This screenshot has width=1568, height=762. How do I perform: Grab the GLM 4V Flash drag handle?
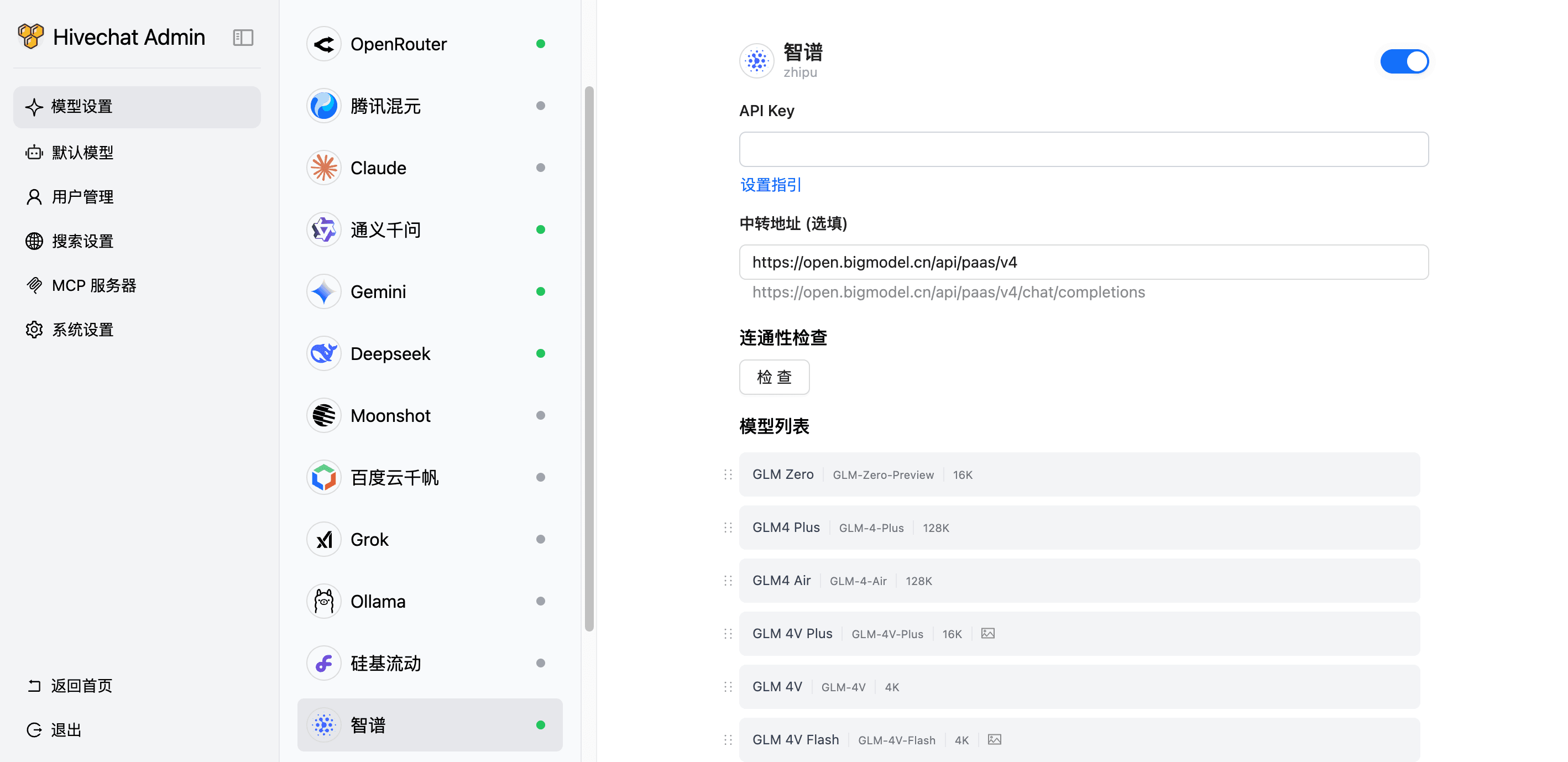click(728, 739)
